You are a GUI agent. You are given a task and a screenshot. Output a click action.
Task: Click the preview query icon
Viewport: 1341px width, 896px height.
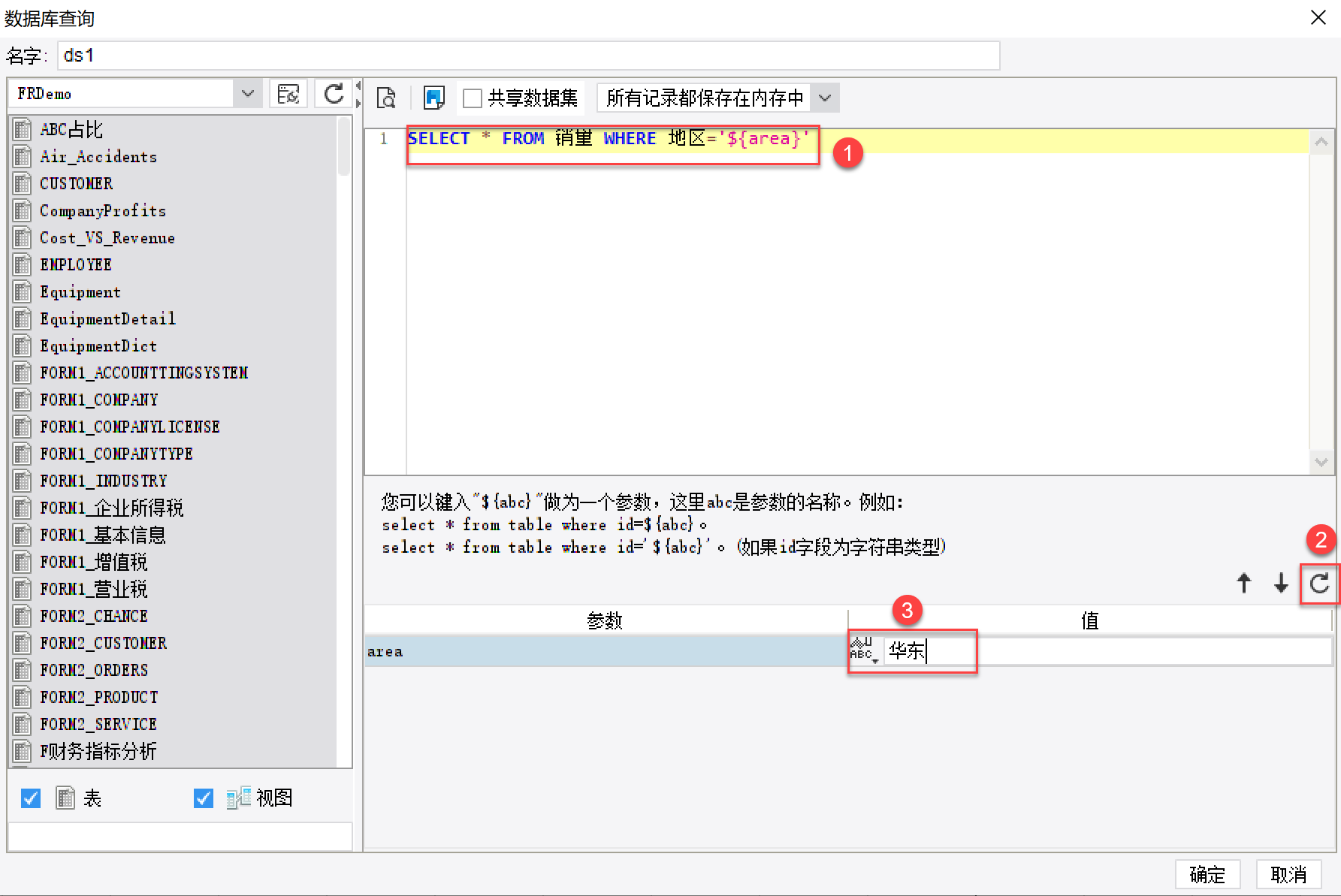(386, 98)
